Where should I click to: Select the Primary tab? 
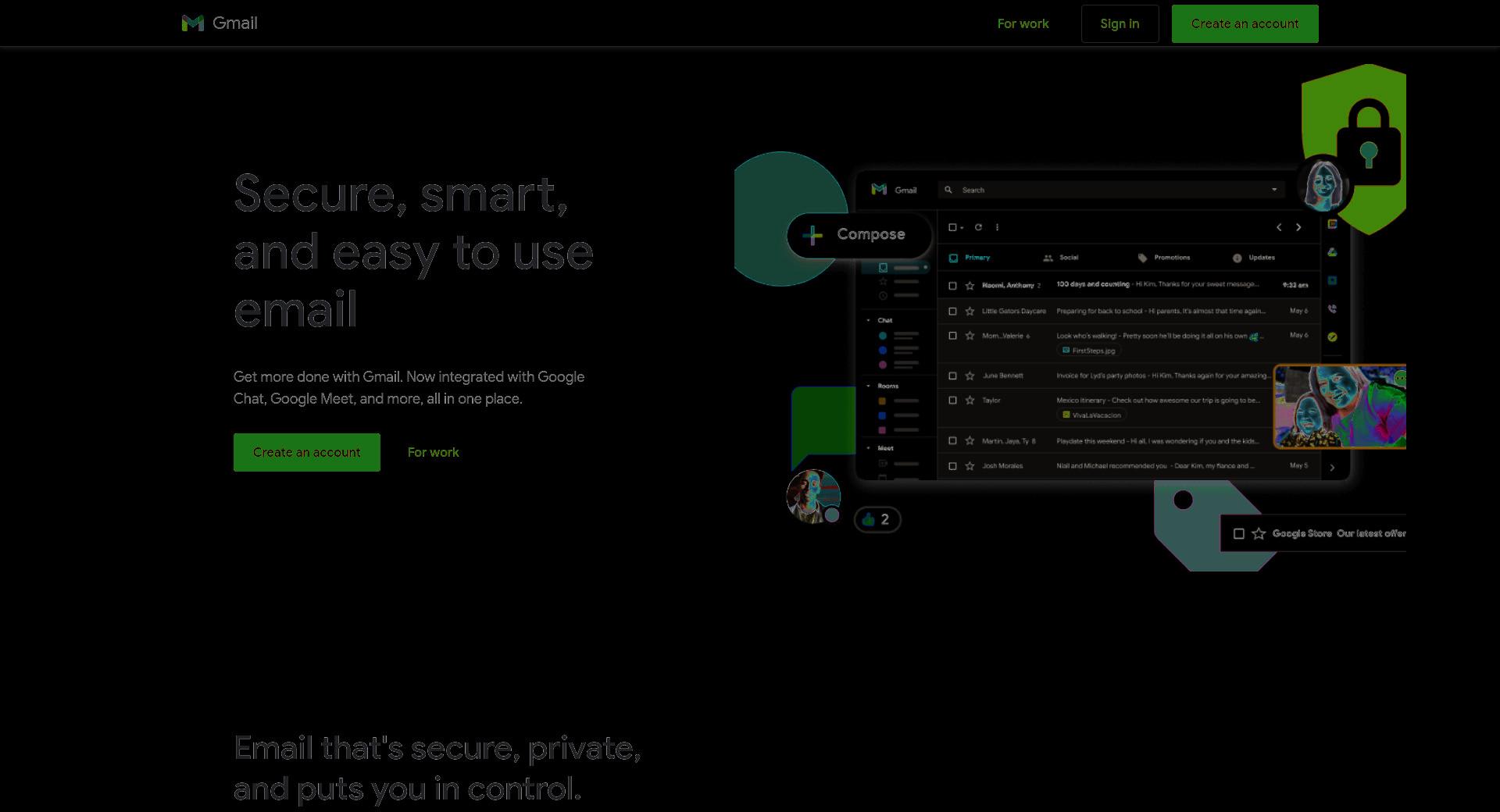click(x=970, y=258)
